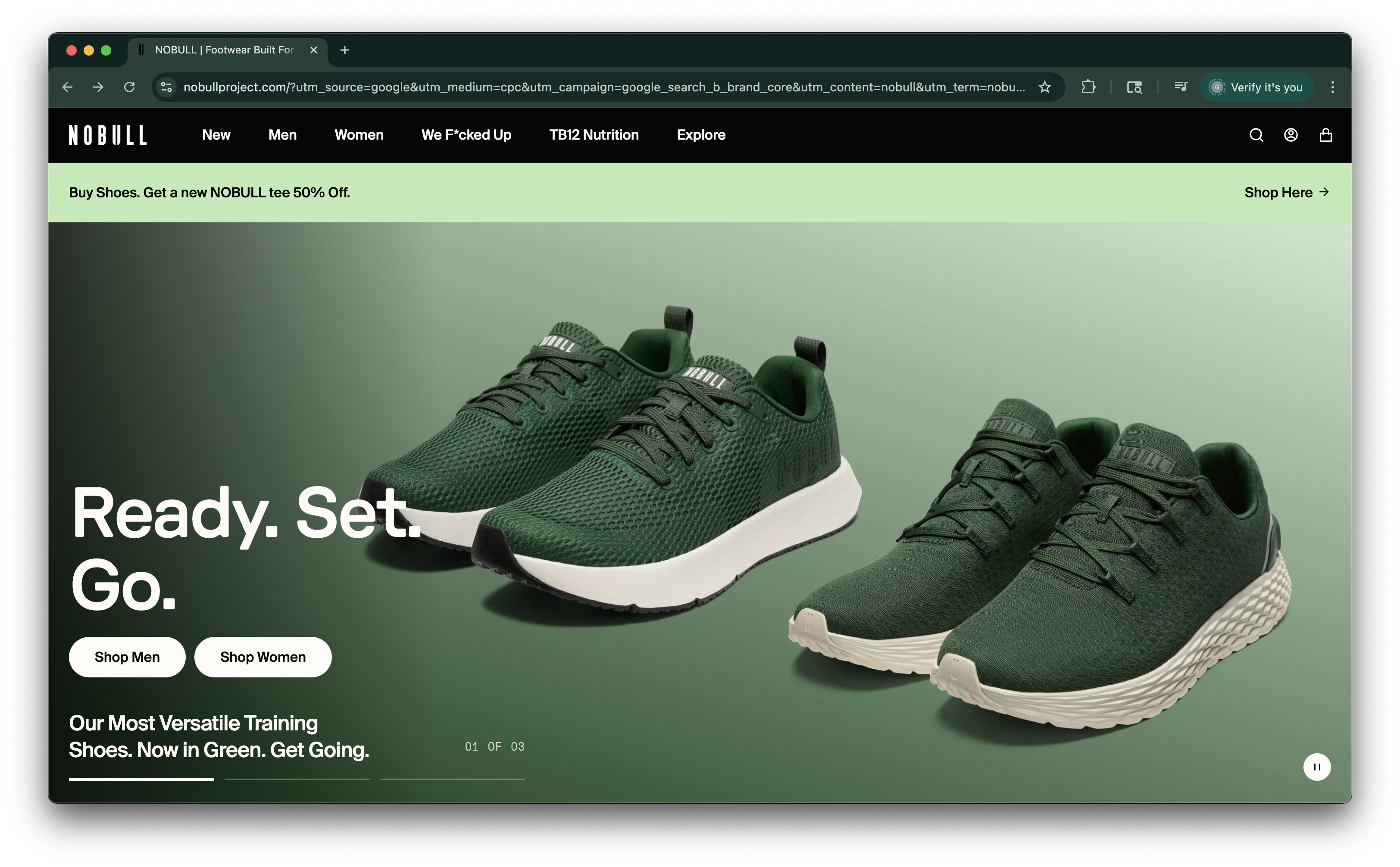Viewport: 1400px width, 867px height.
Task: Jump to the second slide progress bar
Action: (297, 779)
